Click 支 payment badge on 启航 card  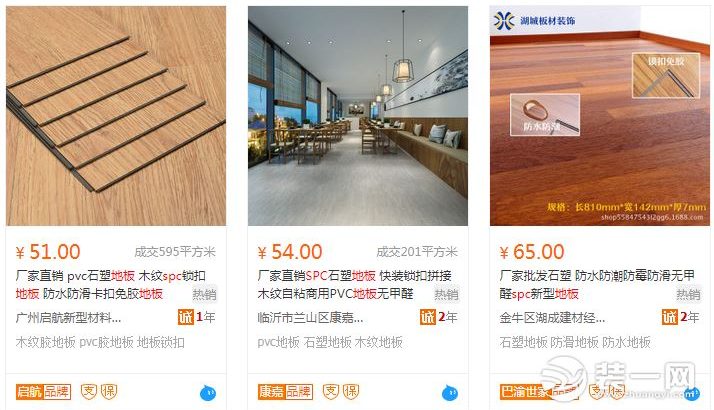[x=89, y=392]
